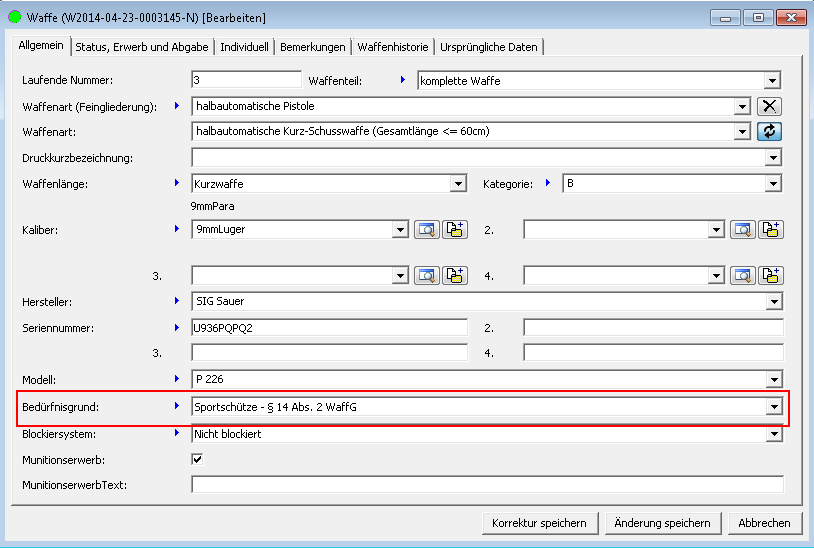Expand the Waffenlänge dropdown showing Kurzwaffe
This screenshot has width=814, height=548.
tap(458, 184)
